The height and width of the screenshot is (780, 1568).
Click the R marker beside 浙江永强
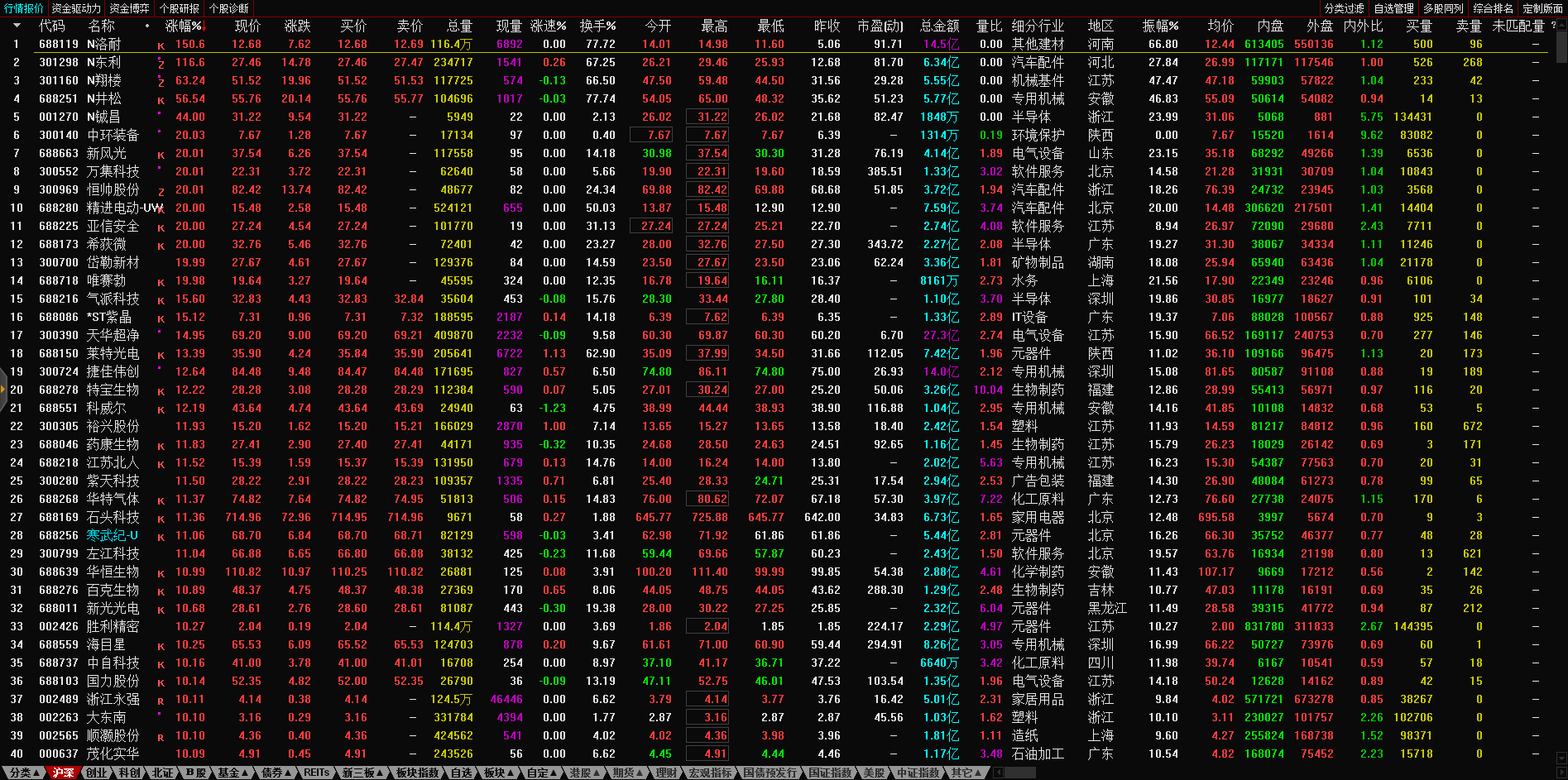pyautogui.click(x=161, y=701)
